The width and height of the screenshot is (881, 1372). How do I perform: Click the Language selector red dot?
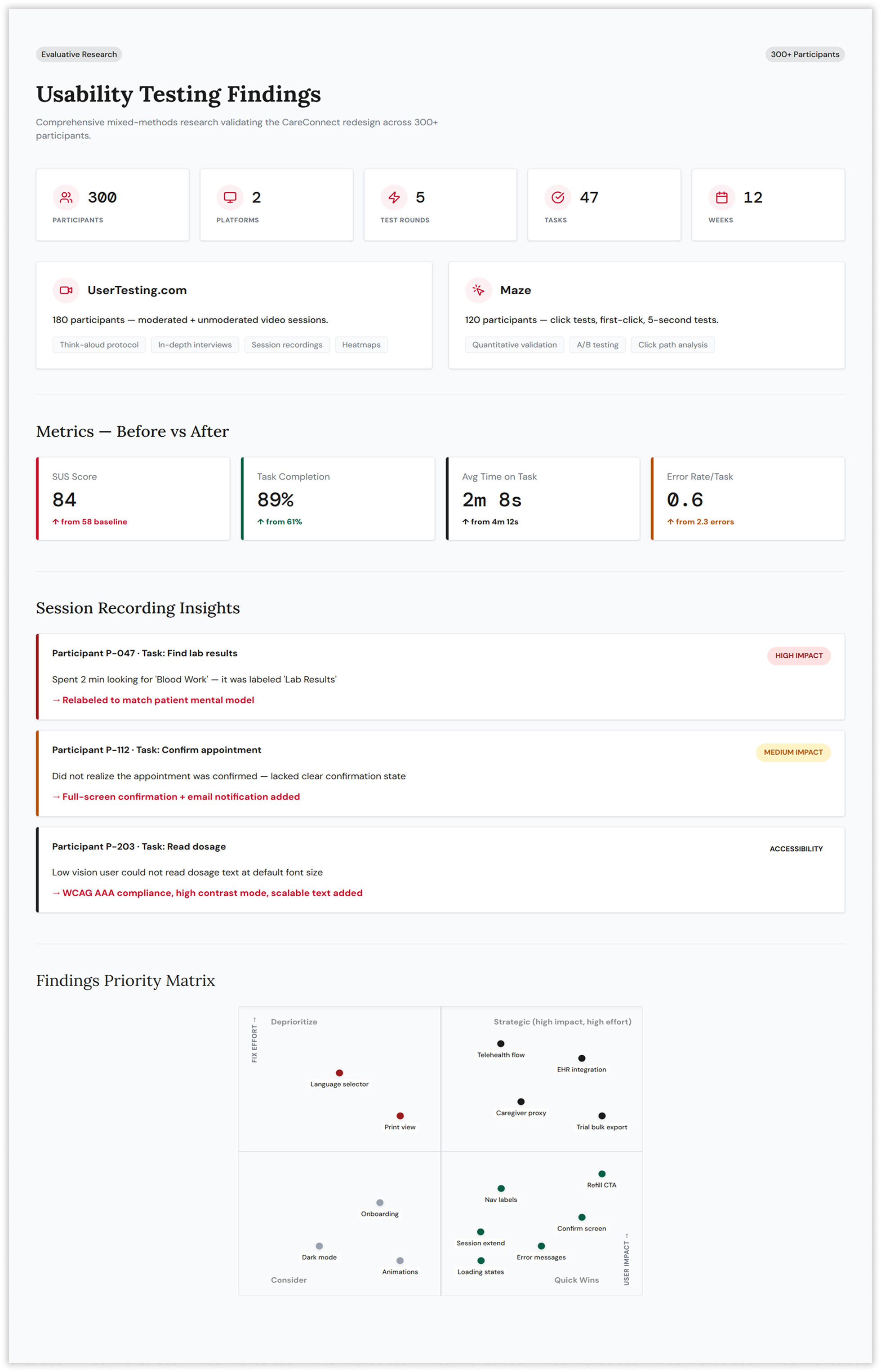click(339, 1073)
